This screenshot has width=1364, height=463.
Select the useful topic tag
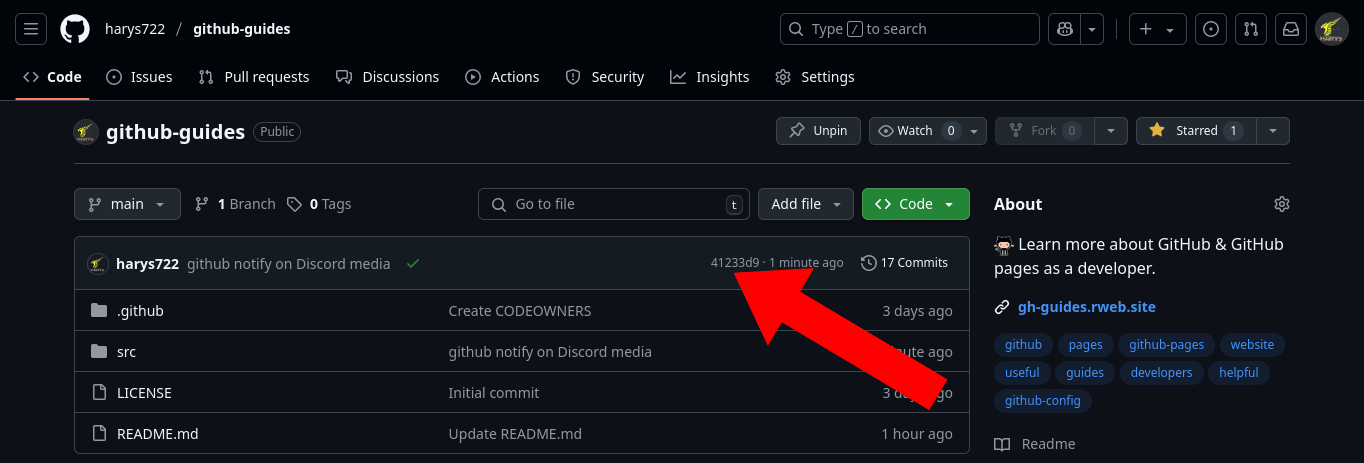point(1022,373)
